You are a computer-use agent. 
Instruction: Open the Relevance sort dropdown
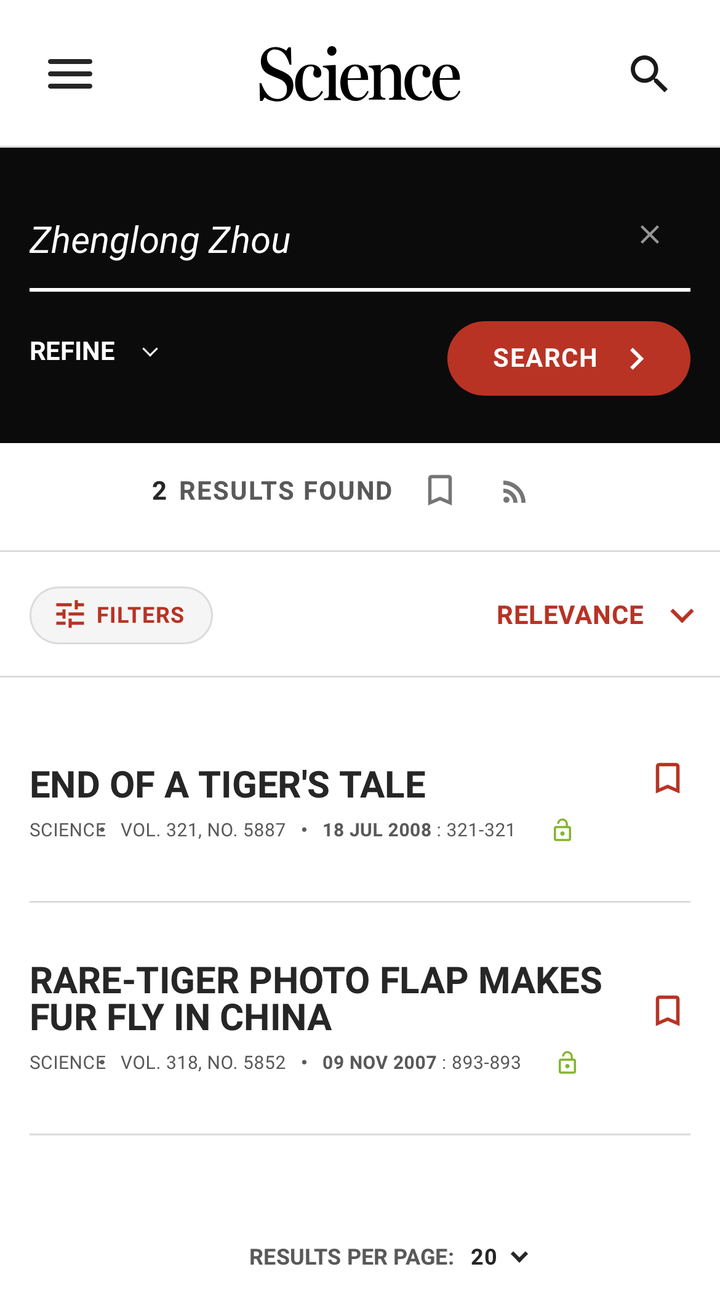(x=595, y=615)
